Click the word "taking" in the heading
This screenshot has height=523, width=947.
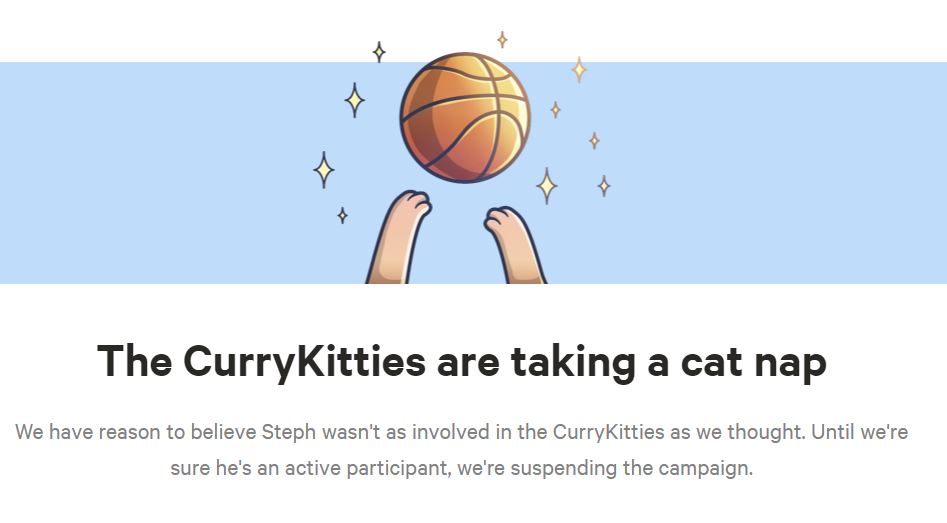click(x=574, y=361)
